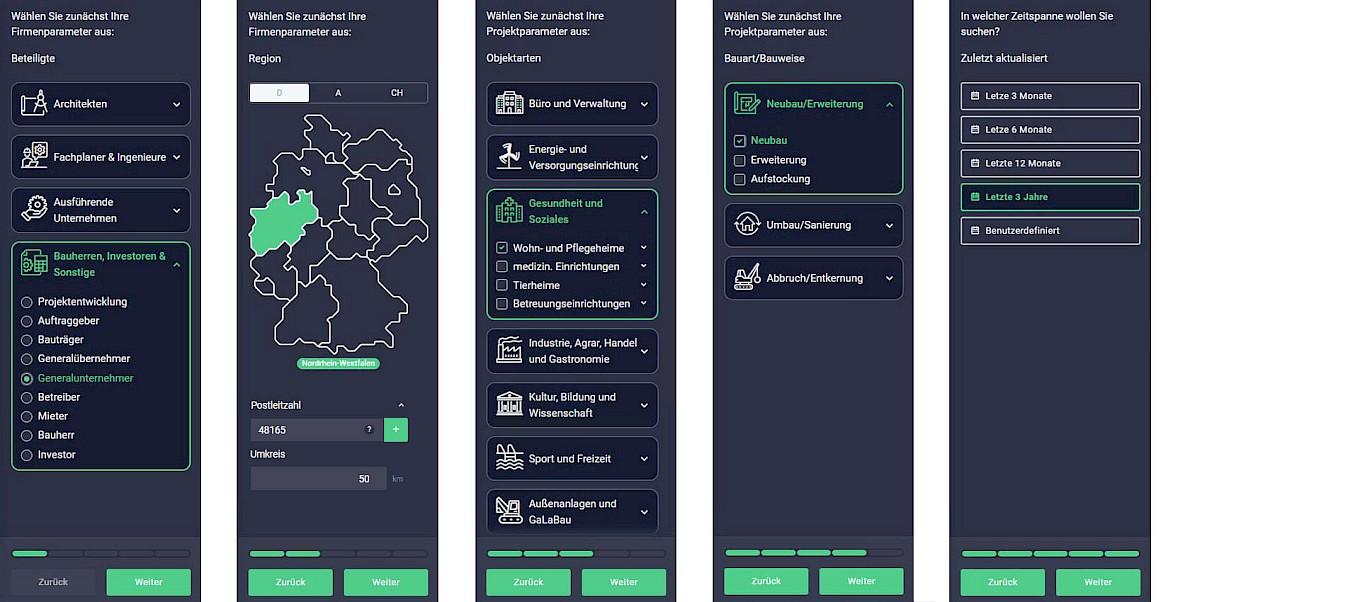
Task: Click the Fachplaner & Ingenieure gear icon
Action: pyautogui.click(x=34, y=156)
